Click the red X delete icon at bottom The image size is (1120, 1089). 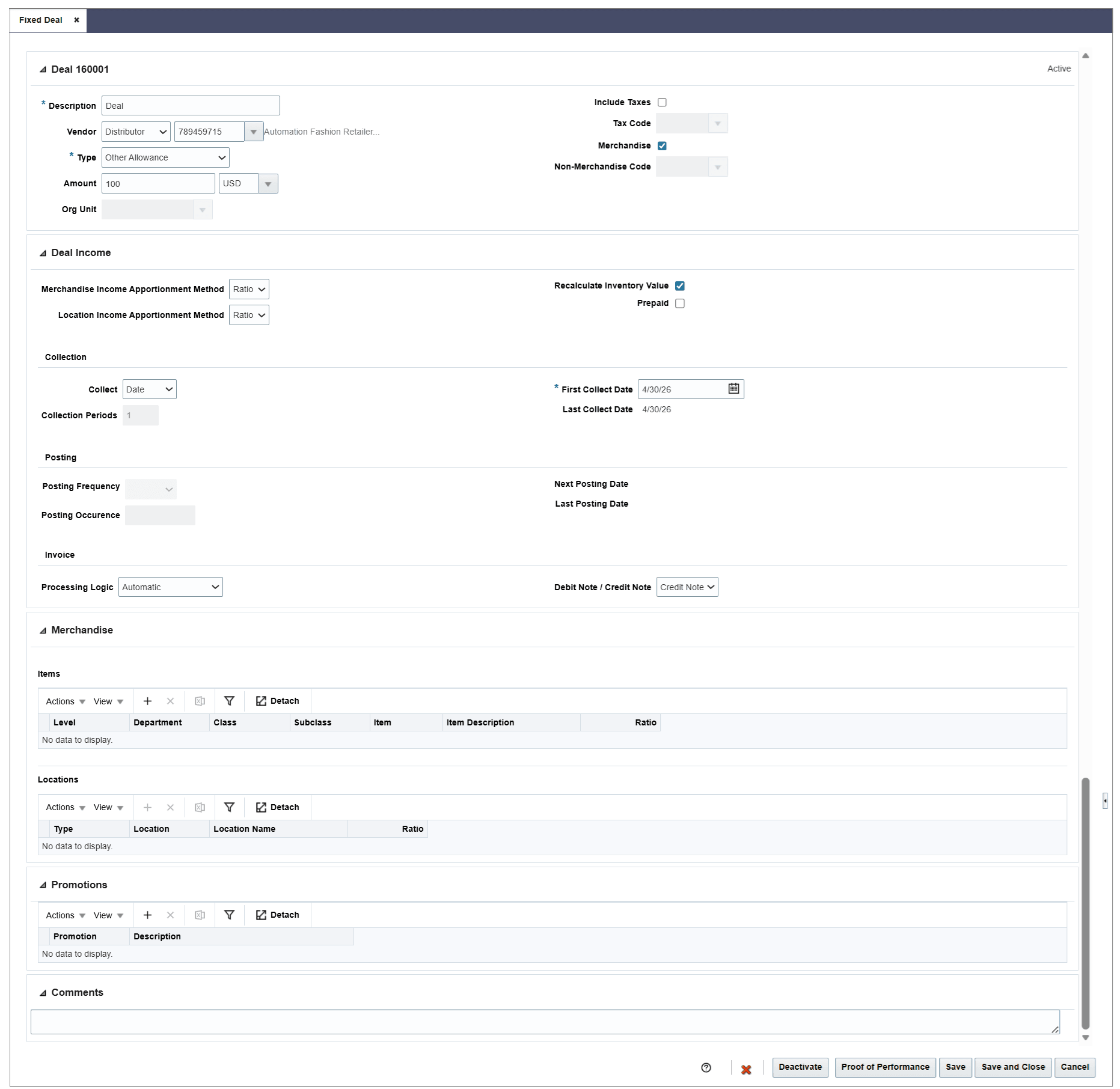click(746, 1069)
